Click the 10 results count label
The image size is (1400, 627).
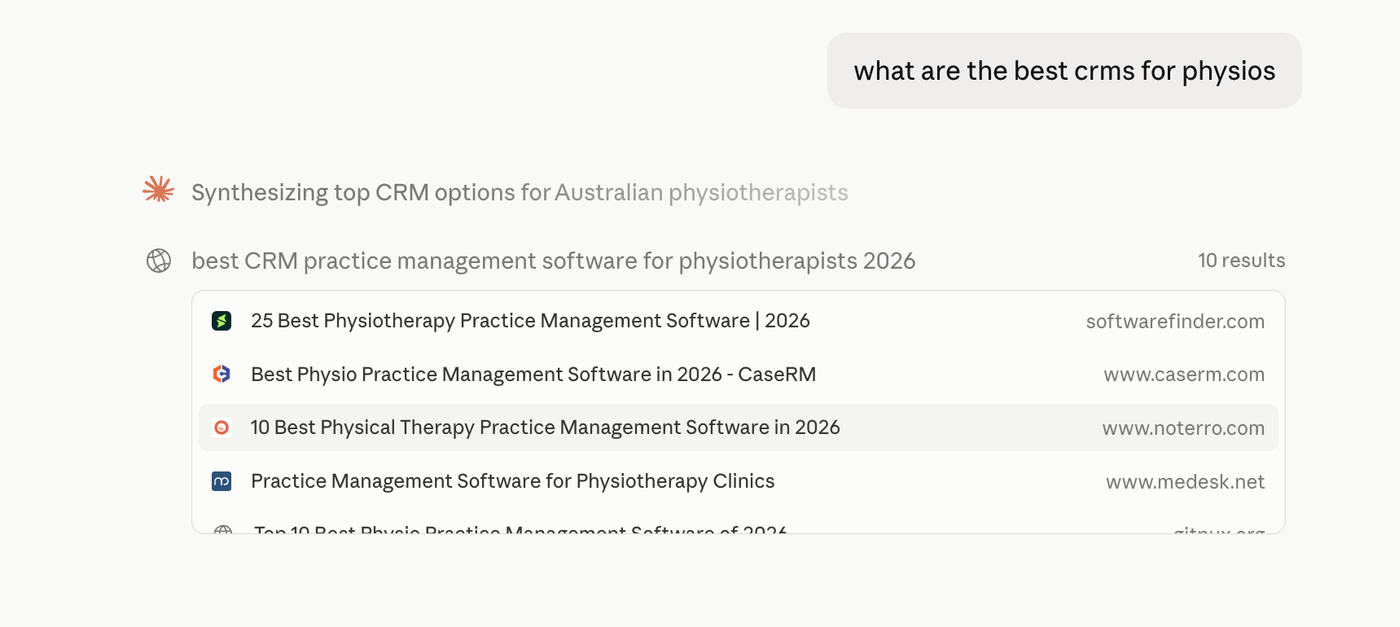[1241, 260]
